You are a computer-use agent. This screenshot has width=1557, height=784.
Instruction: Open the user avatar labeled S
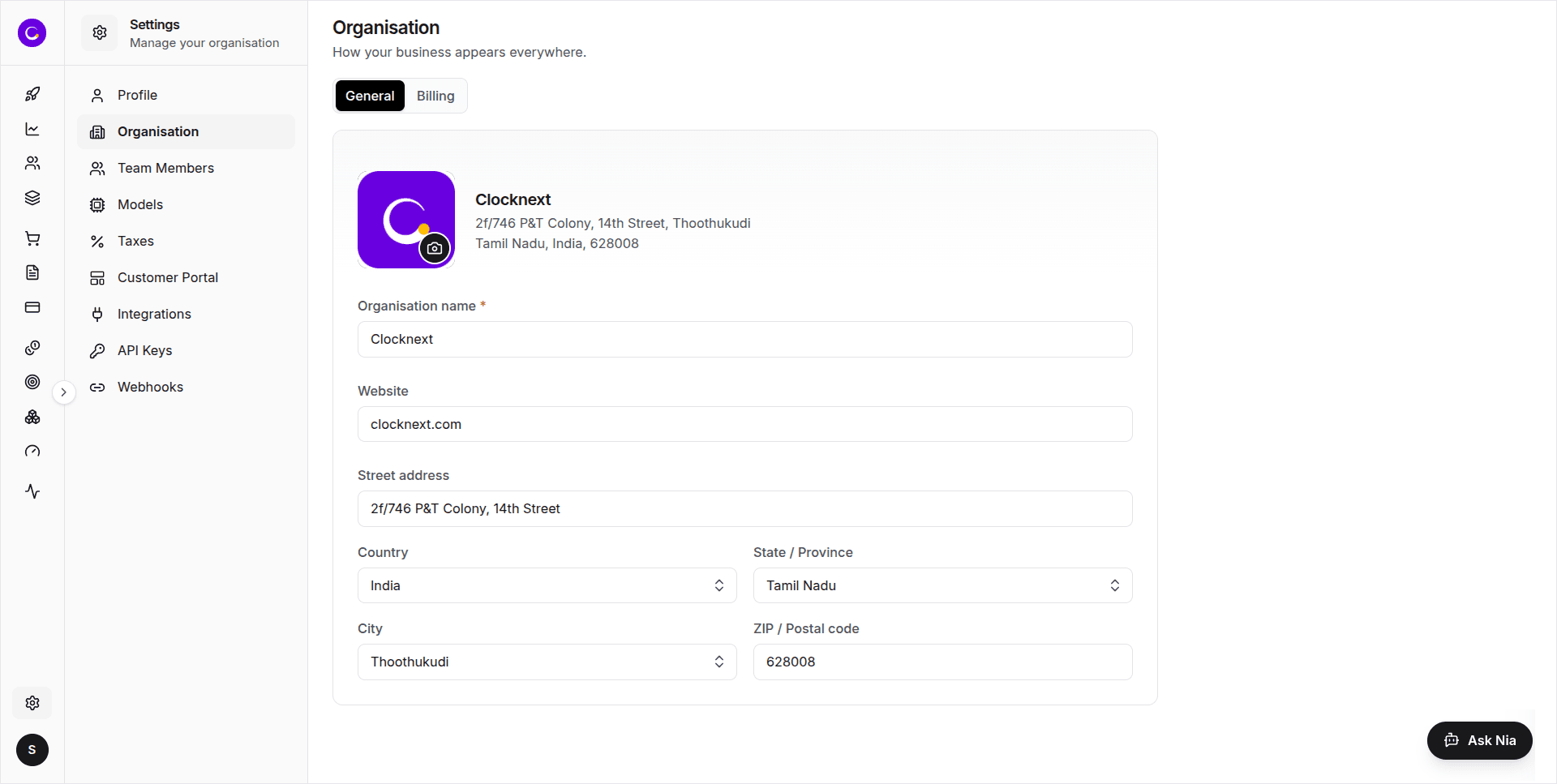point(32,750)
